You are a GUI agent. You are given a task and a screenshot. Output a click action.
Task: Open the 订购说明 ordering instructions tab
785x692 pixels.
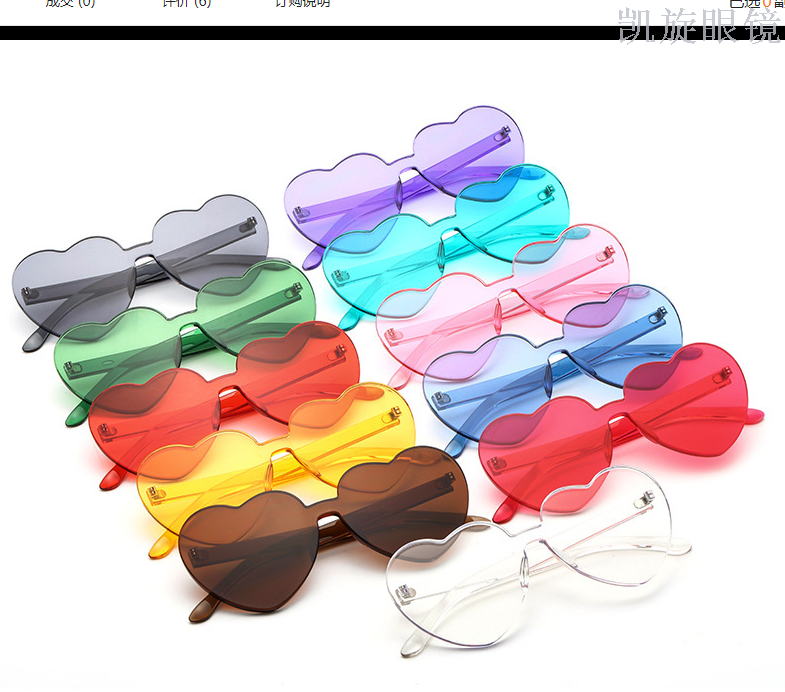pyautogui.click(x=302, y=3)
